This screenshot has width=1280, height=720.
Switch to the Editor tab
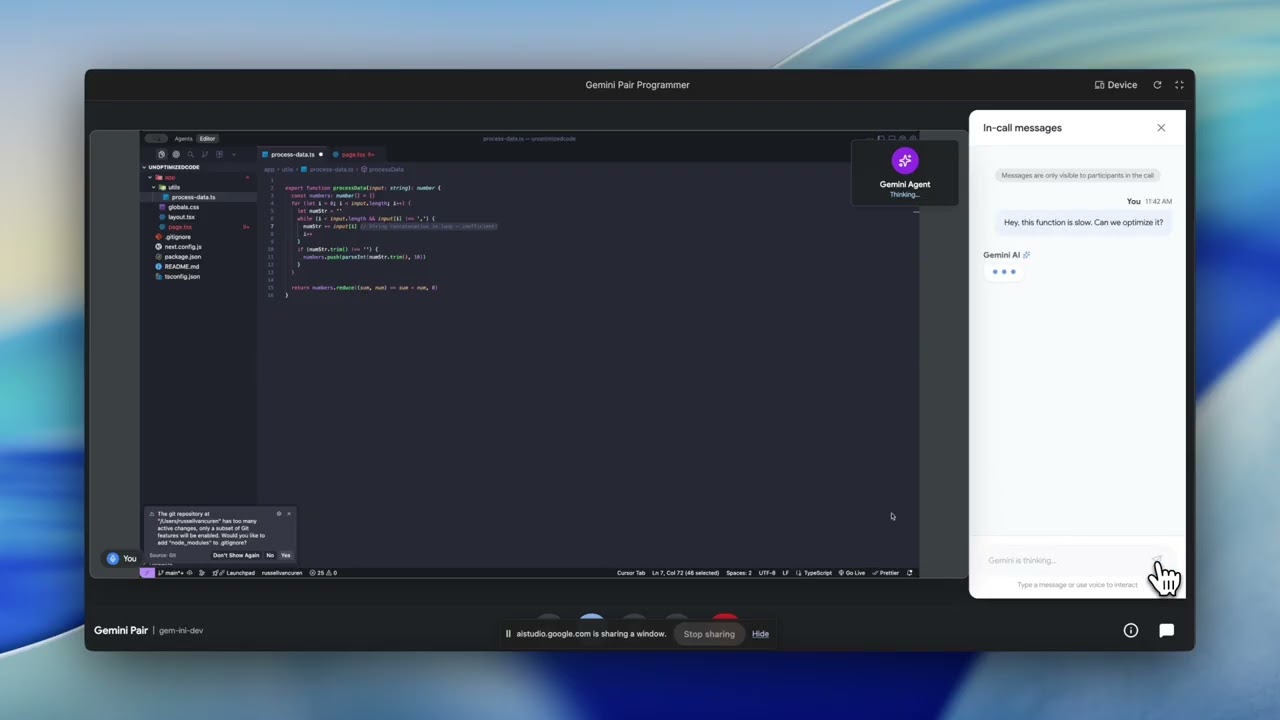pyautogui.click(x=207, y=139)
